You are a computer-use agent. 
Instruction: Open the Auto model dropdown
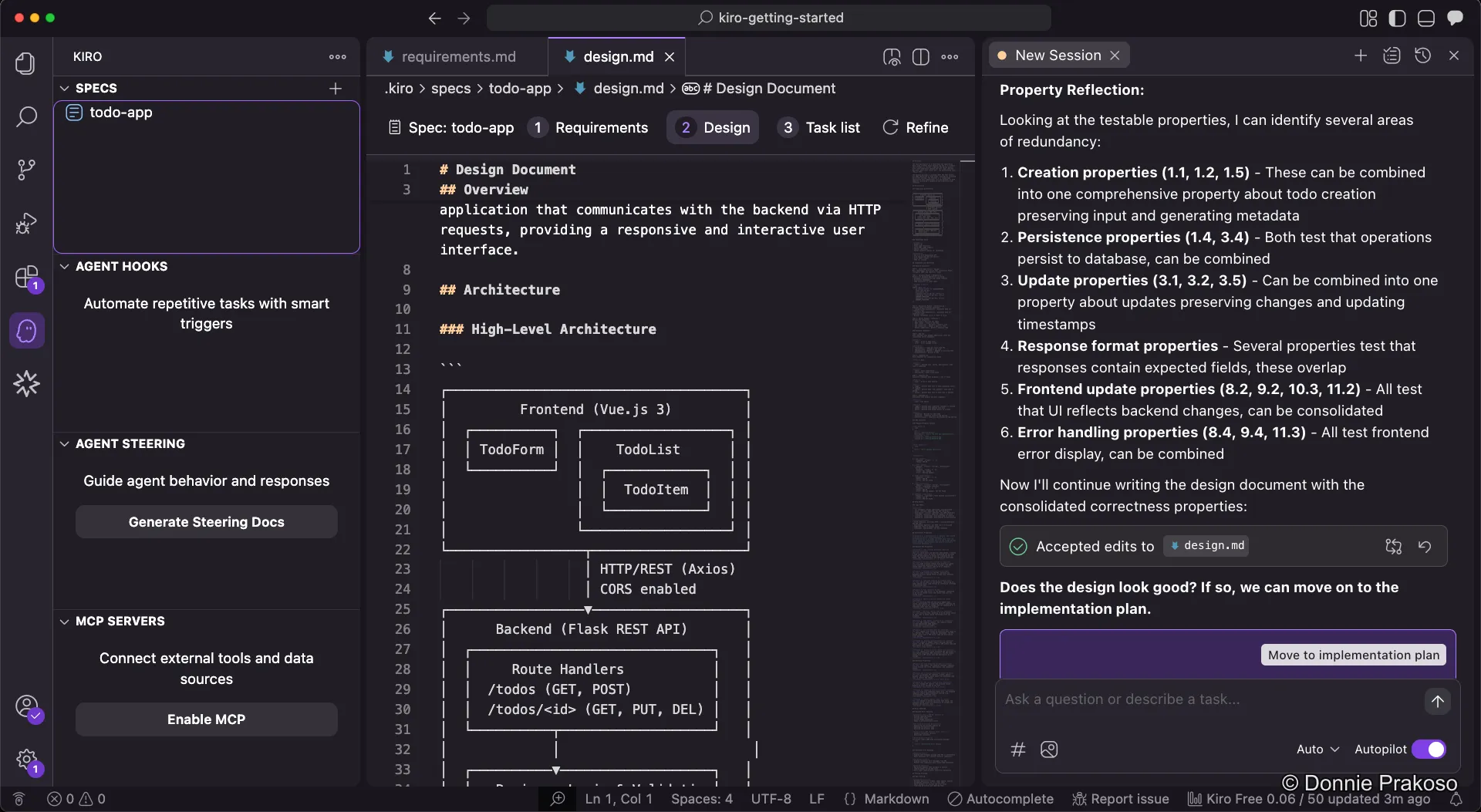[x=1317, y=750]
